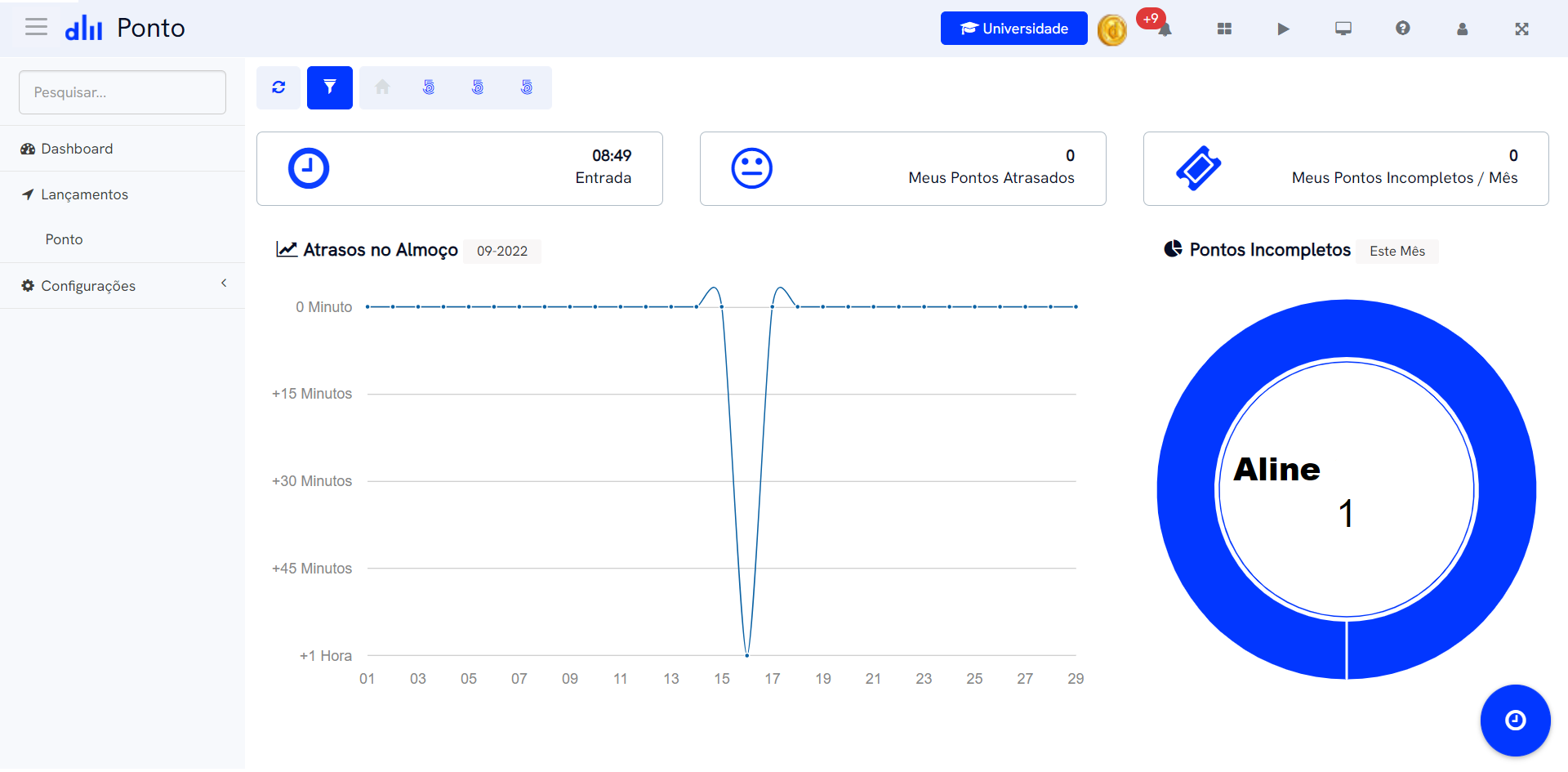Screen dimensions: 1568x772
Task: Click into the Pesquisar search field
Action: tap(122, 92)
